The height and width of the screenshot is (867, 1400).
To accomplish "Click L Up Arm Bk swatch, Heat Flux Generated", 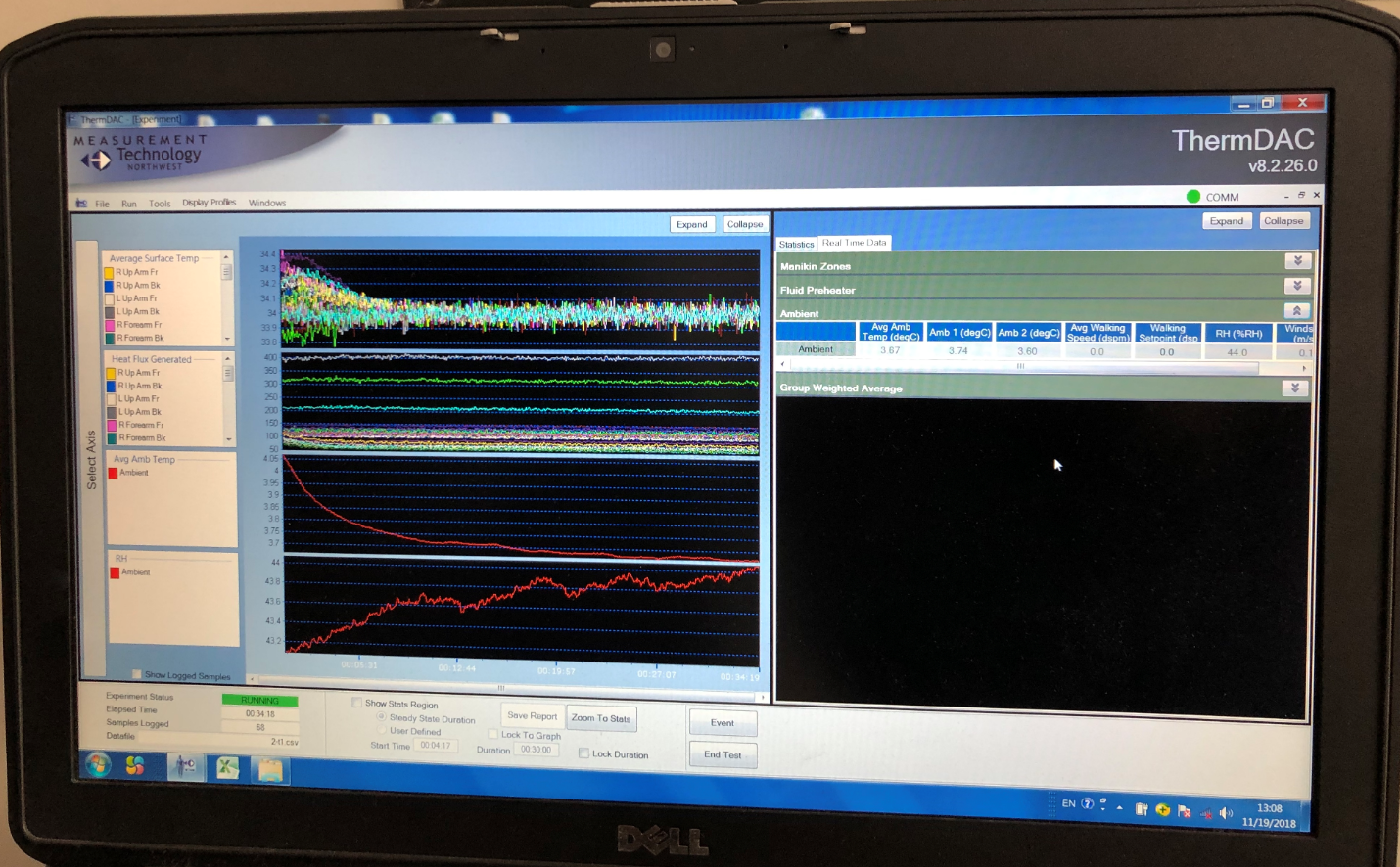I will [x=112, y=412].
